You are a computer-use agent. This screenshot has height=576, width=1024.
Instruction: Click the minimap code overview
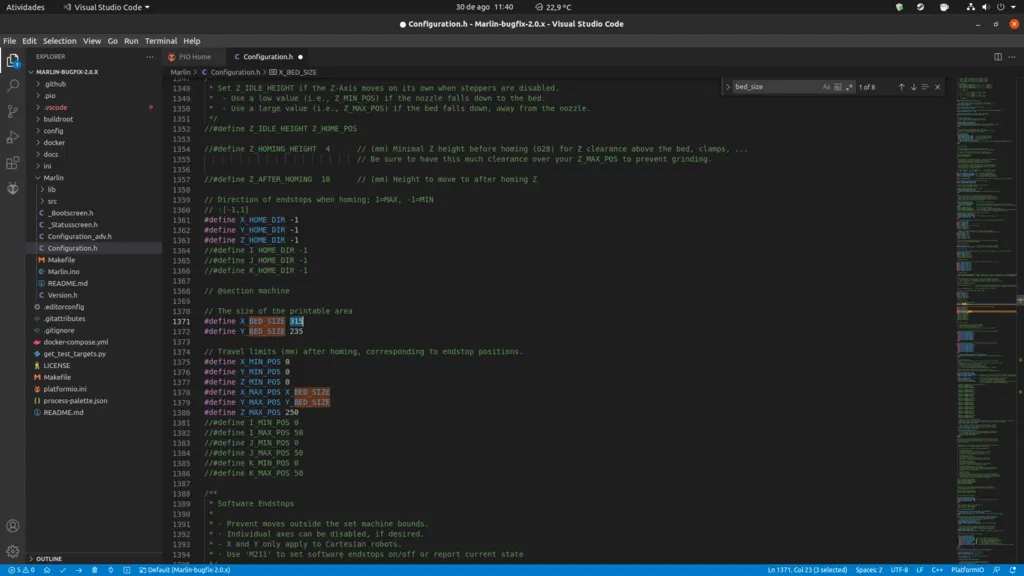[x=986, y=320]
